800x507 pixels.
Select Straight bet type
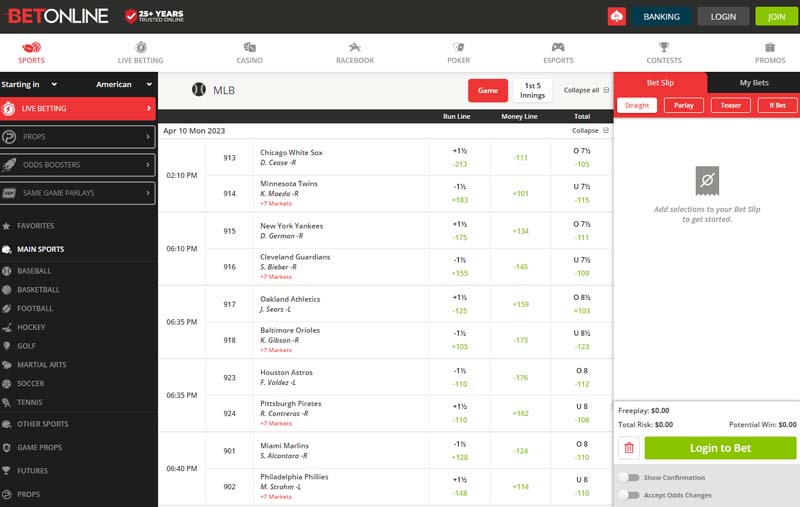tap(637, 105)
